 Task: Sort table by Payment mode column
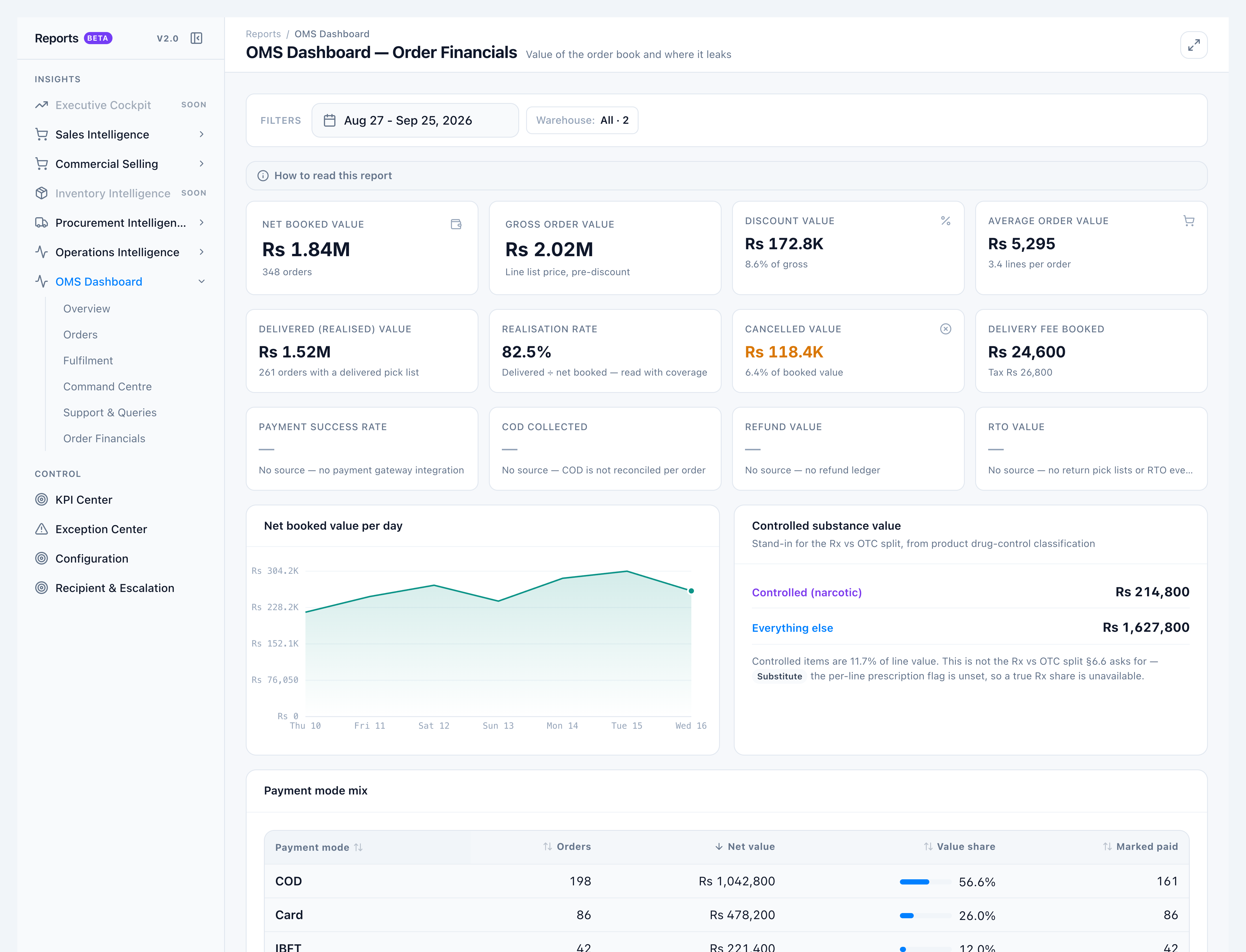pos(318,847)
